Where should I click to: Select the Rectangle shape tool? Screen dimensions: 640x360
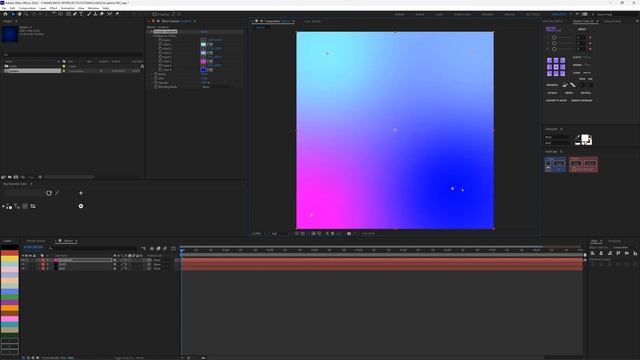pyautogui.click(x=68, y=14)
